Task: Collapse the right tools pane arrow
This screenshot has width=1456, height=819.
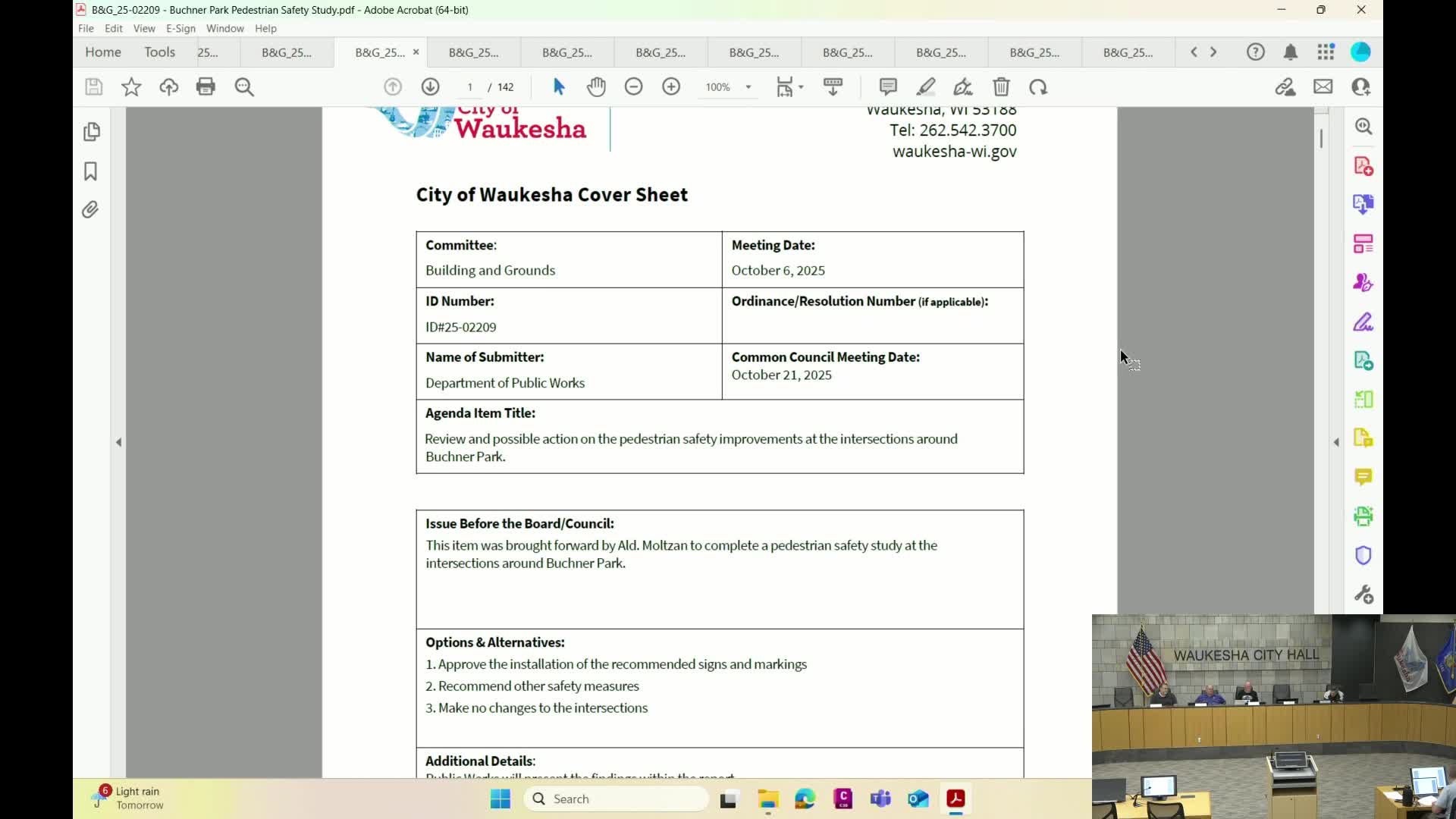Action: pos(1336,442)
